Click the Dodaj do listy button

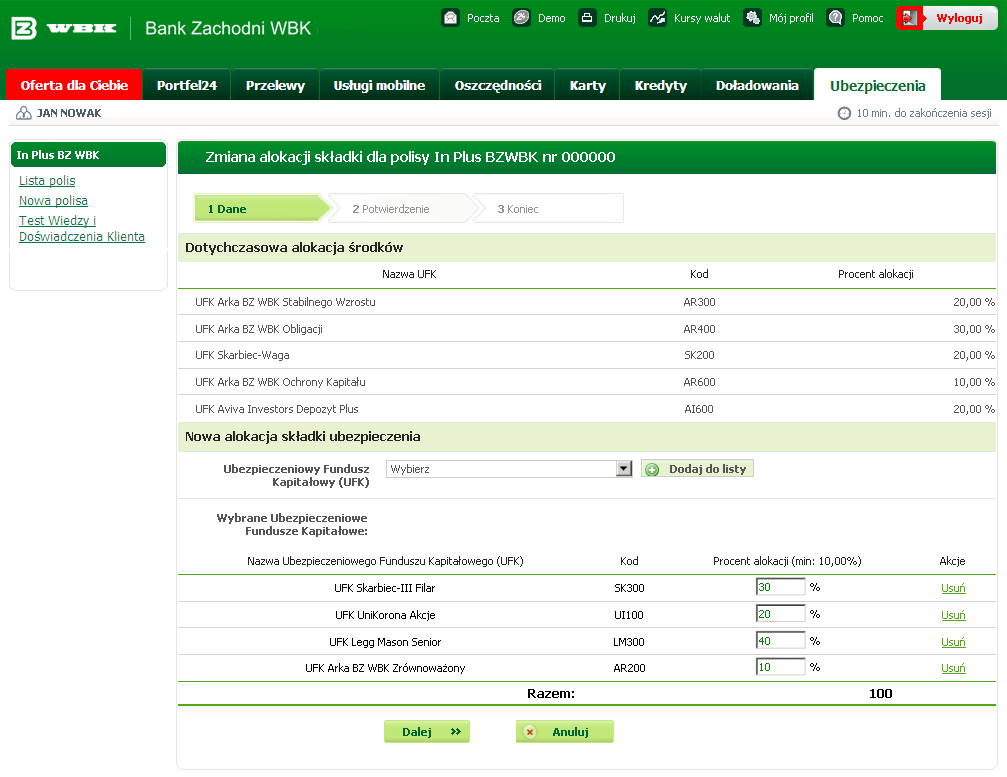click(697, 469)
